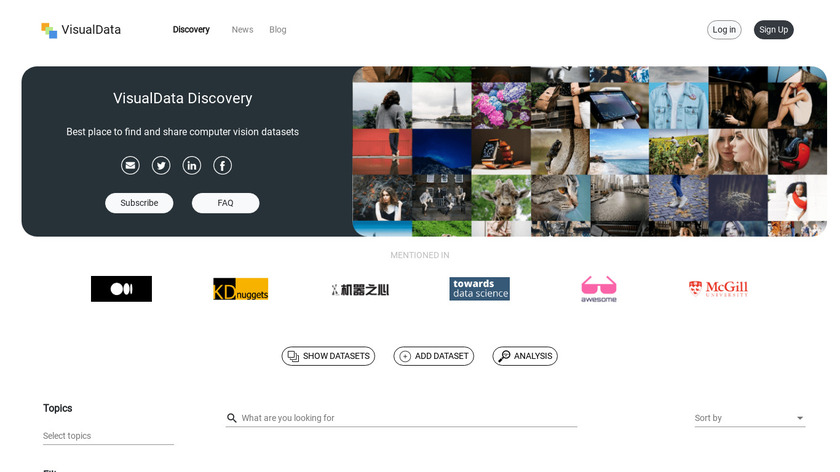Image resolution: width=840 pixels, height=472 pixels.
Task: Open the FAQ button
Action: [226, 203]
